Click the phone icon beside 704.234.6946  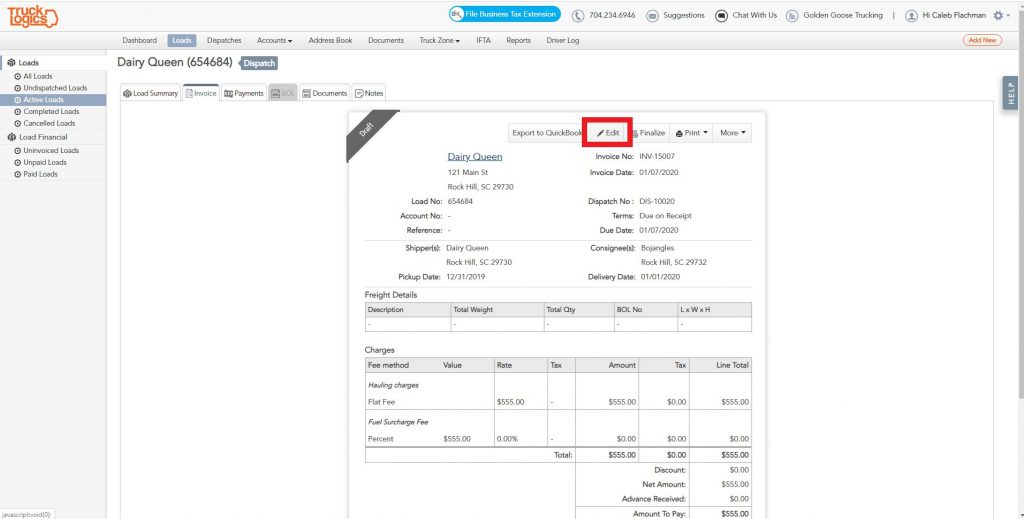[x=578, y=16]
